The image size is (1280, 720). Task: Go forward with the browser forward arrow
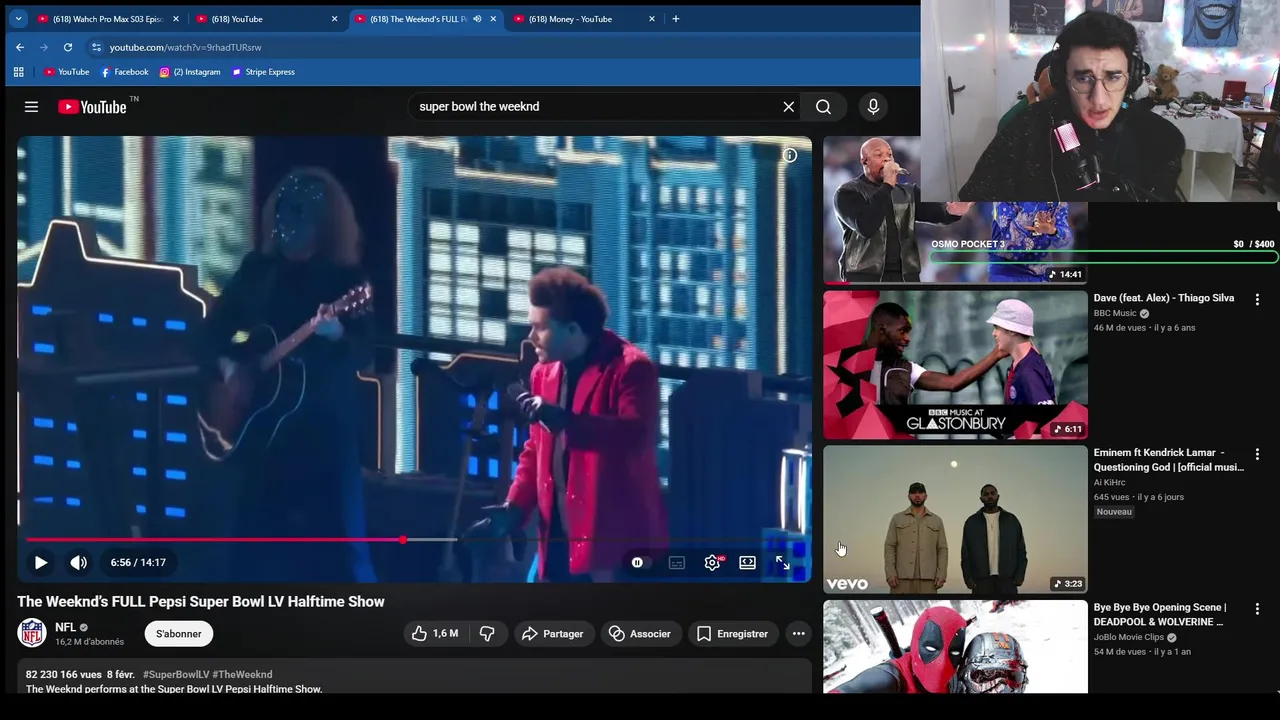click(44, 47)
